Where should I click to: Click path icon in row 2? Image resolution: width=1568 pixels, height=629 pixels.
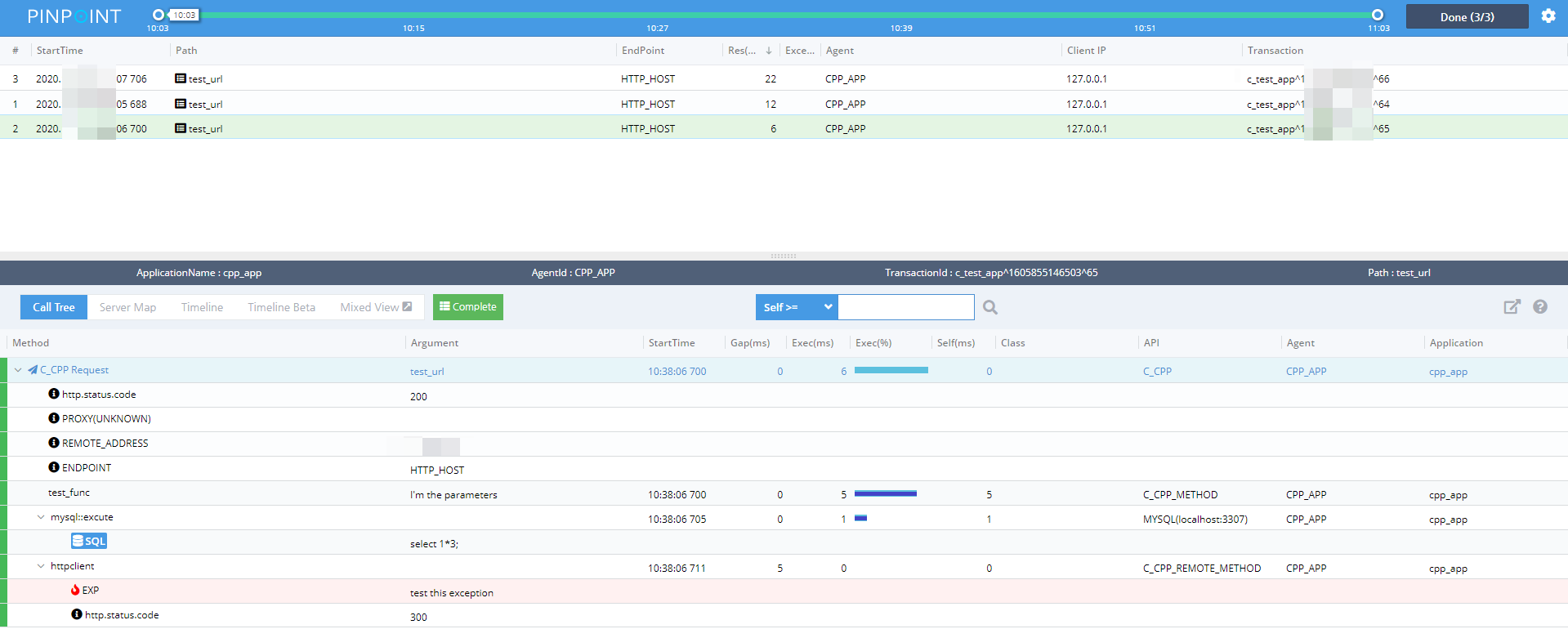(x=181, y=128)
